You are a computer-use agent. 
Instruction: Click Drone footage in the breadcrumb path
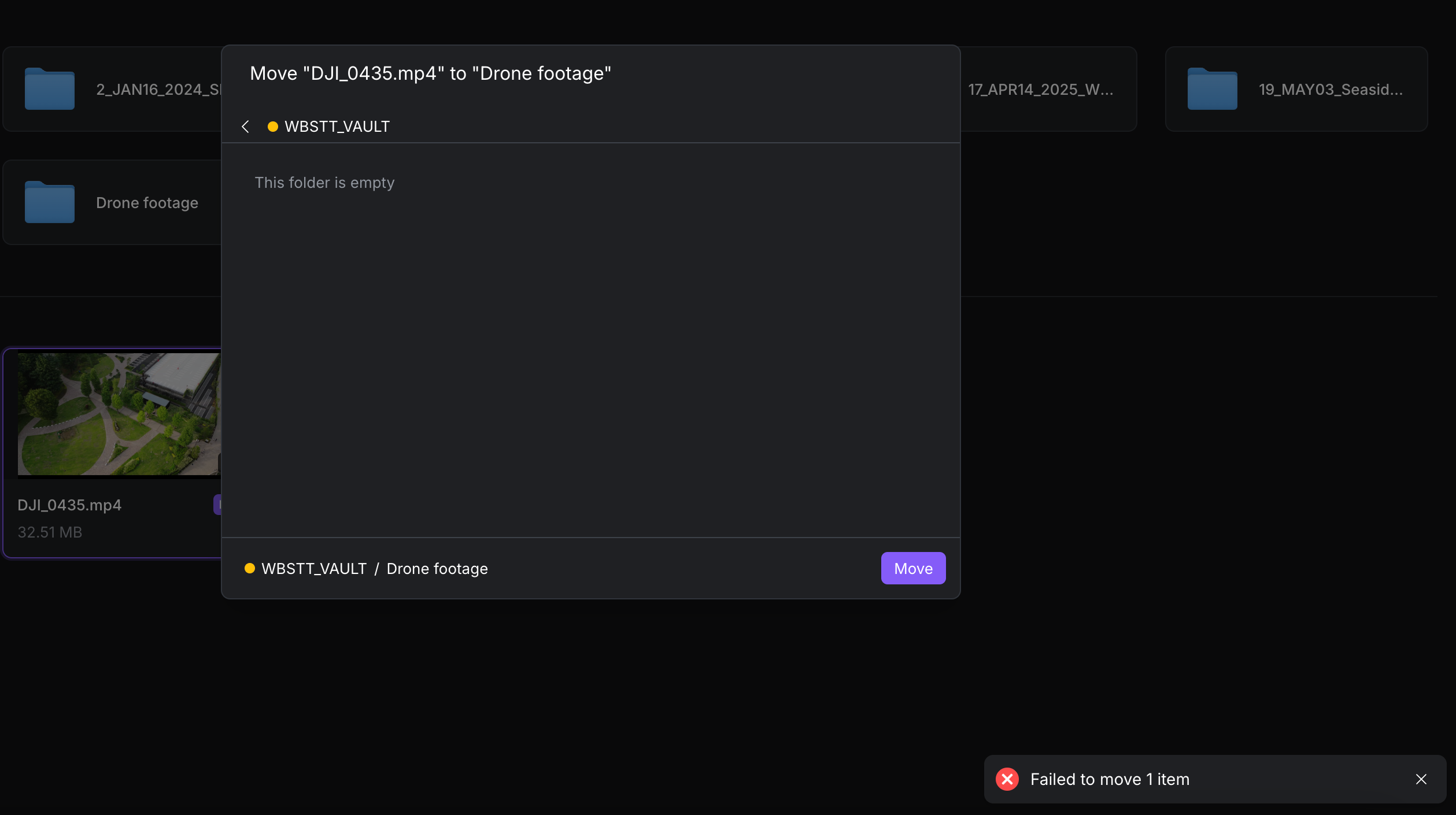pos(437,569)
